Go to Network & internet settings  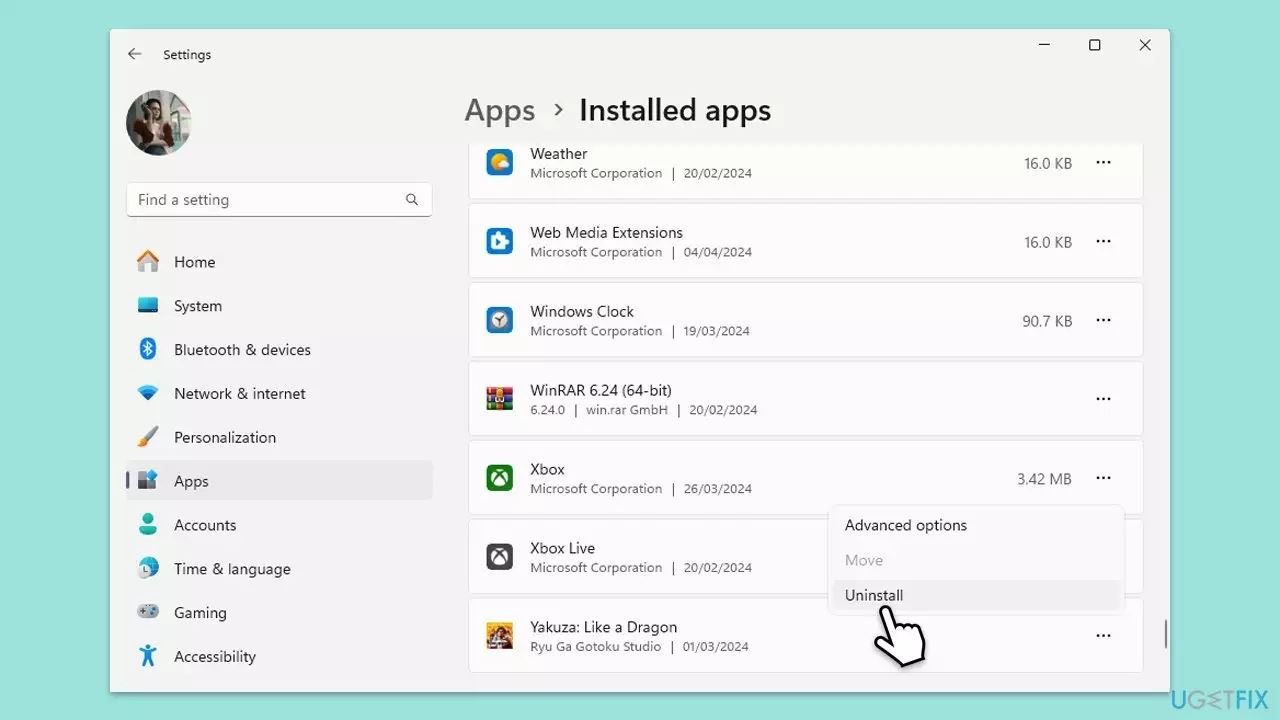coord(239,394)
